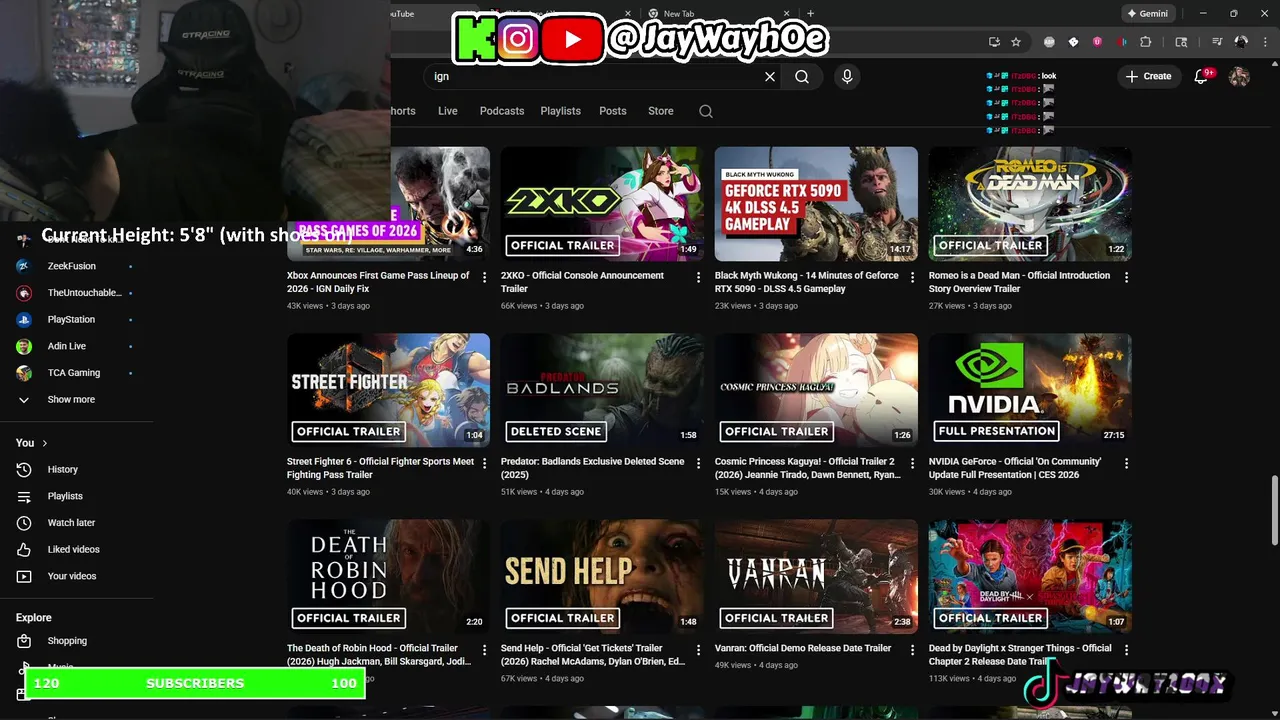1280x720 pixels.
Task: Play NVIDIA Full Presentation thumbnail
Action: coord(1030,390)
